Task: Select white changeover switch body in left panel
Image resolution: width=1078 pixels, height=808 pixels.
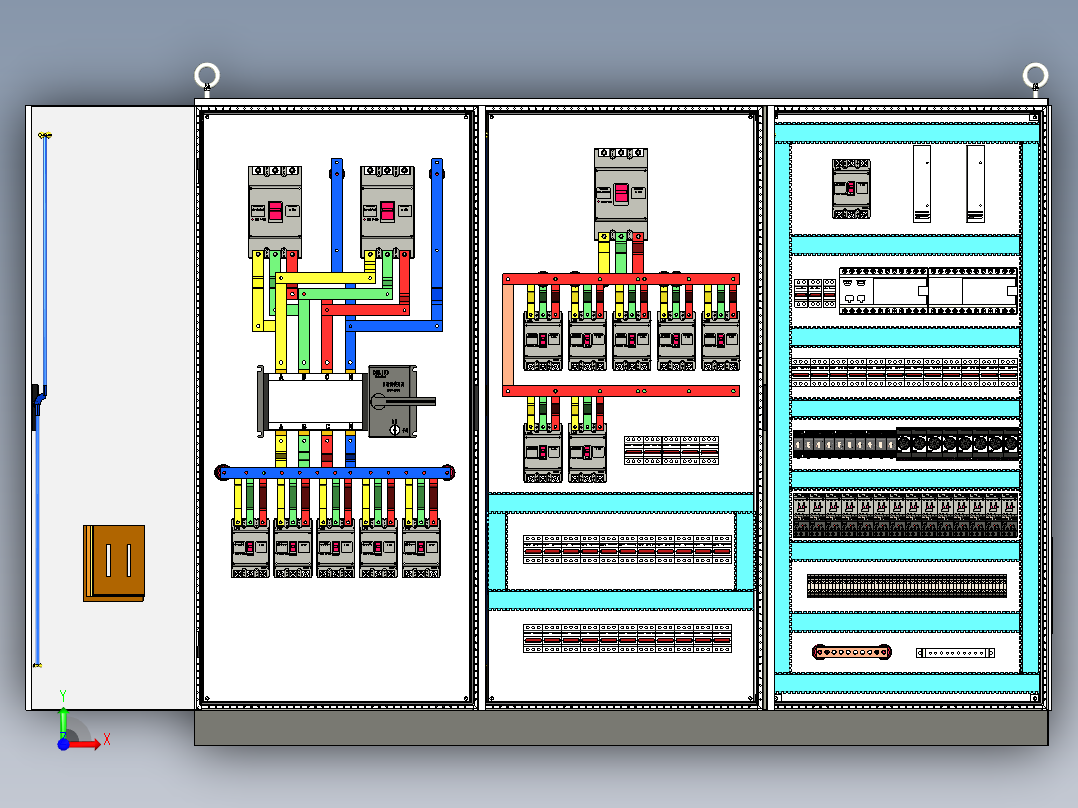Action: [316, 402]
